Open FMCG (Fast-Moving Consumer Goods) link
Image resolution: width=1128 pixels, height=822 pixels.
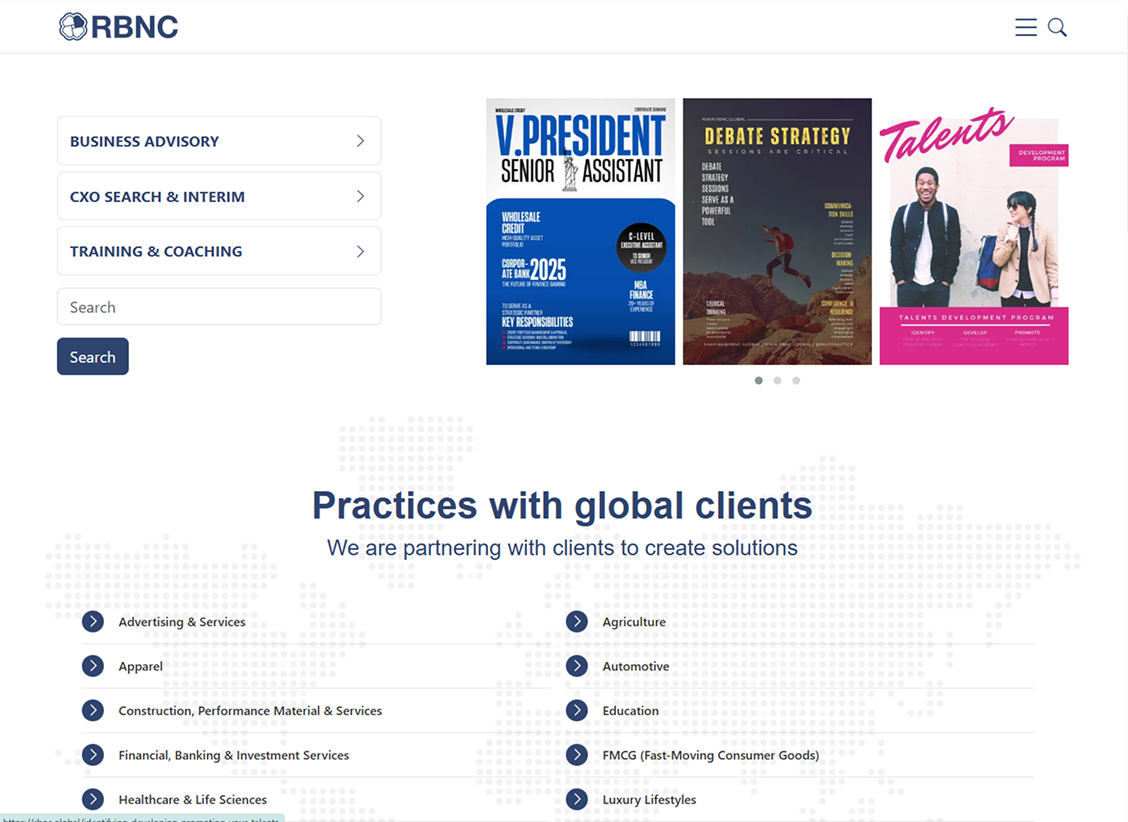pyautogui.click(x=710, y=755)
